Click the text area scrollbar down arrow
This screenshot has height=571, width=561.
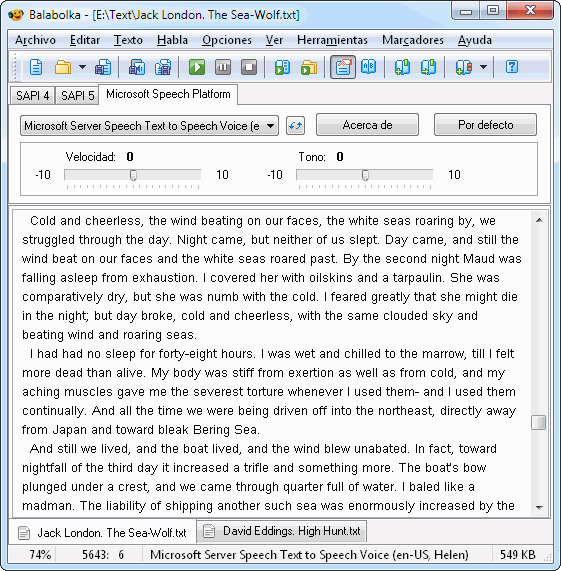pos(539,507)
